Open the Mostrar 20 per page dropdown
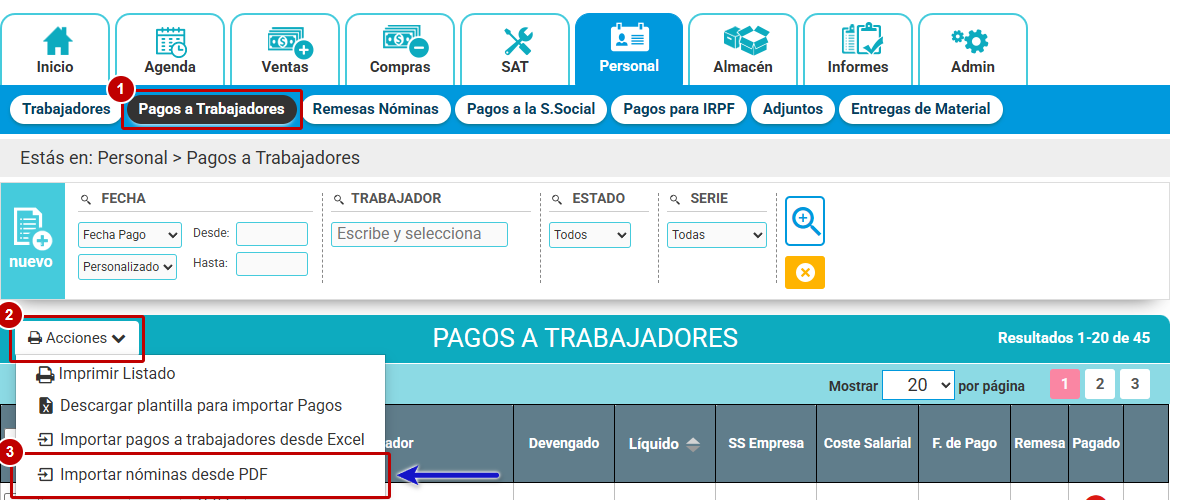The image size is (1200, 500). (x=918, y=385)
